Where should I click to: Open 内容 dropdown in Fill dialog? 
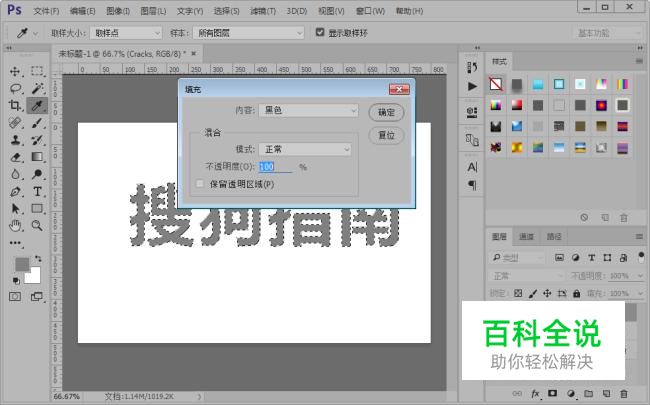coord(308,110)
